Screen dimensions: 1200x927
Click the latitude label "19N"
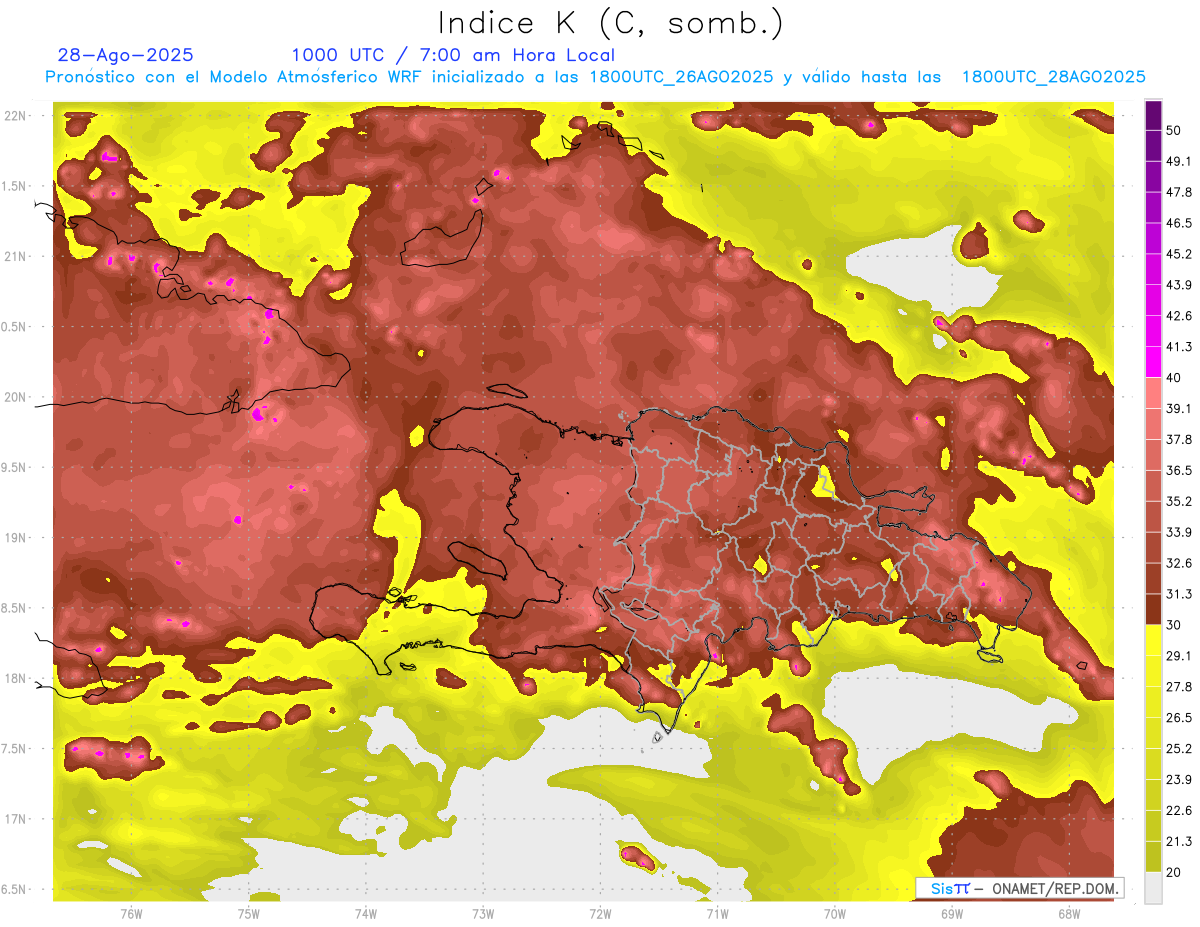[16, 537]
